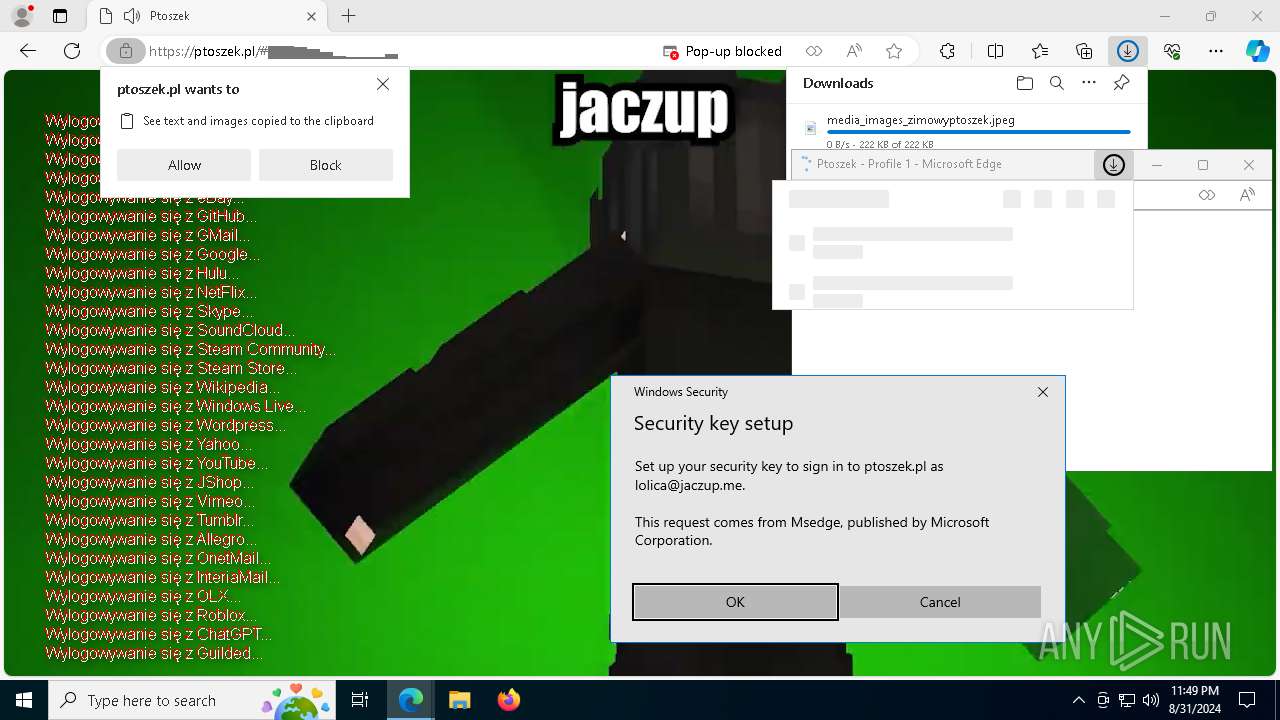Toggle split screen view icon
Image resolution: width=1280 pixels, height=720 pixels.
click(x=995, y=51)
